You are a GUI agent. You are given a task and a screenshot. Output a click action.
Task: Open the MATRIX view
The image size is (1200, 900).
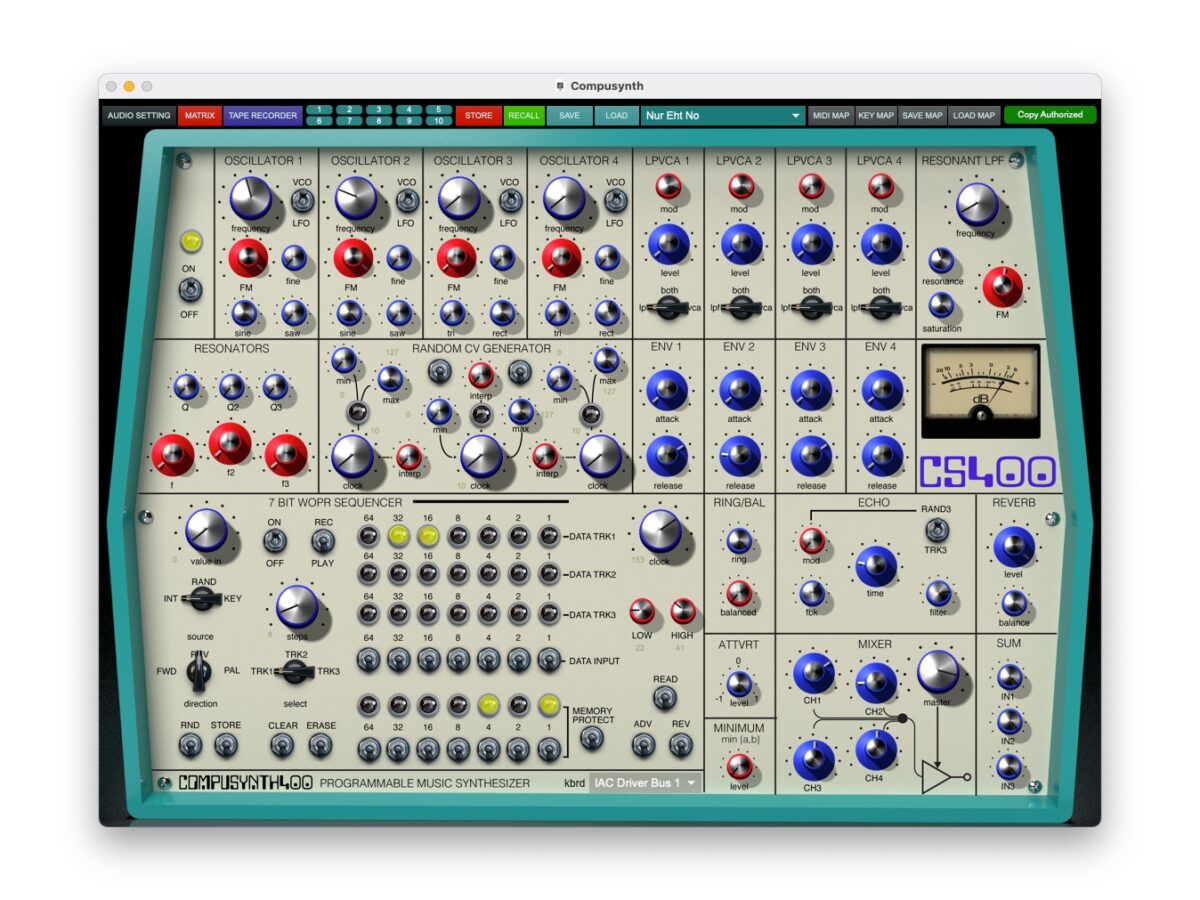(200, 115)
